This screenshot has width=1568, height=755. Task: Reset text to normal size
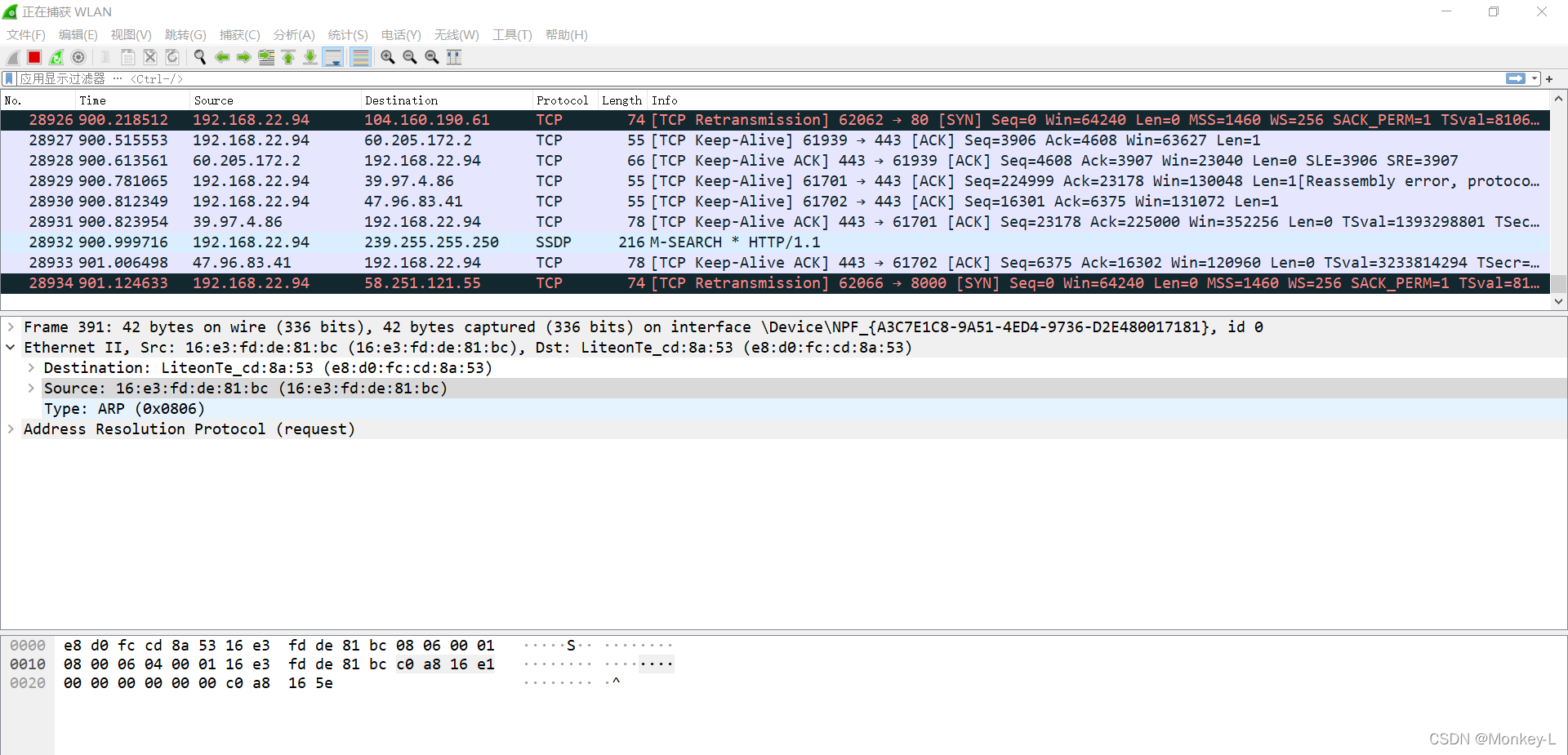click(x=432, y=57)
